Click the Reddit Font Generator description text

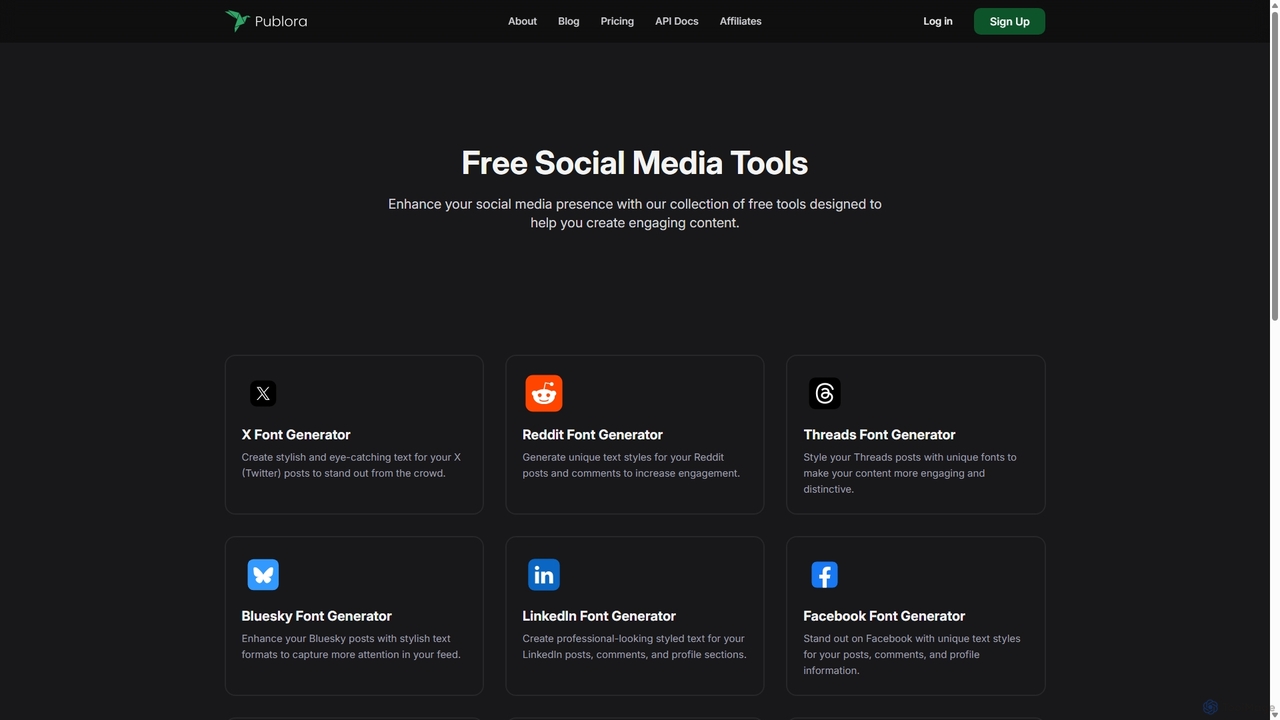[x=632, y=465]
